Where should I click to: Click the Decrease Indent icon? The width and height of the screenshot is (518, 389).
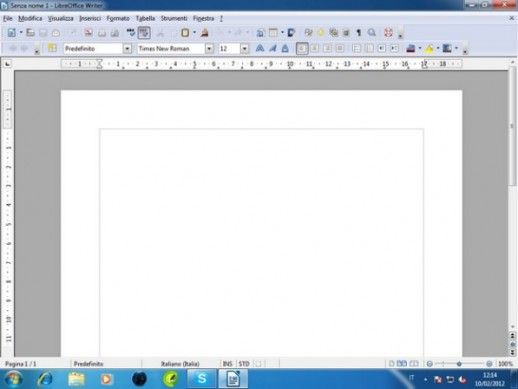click(382, 48)
